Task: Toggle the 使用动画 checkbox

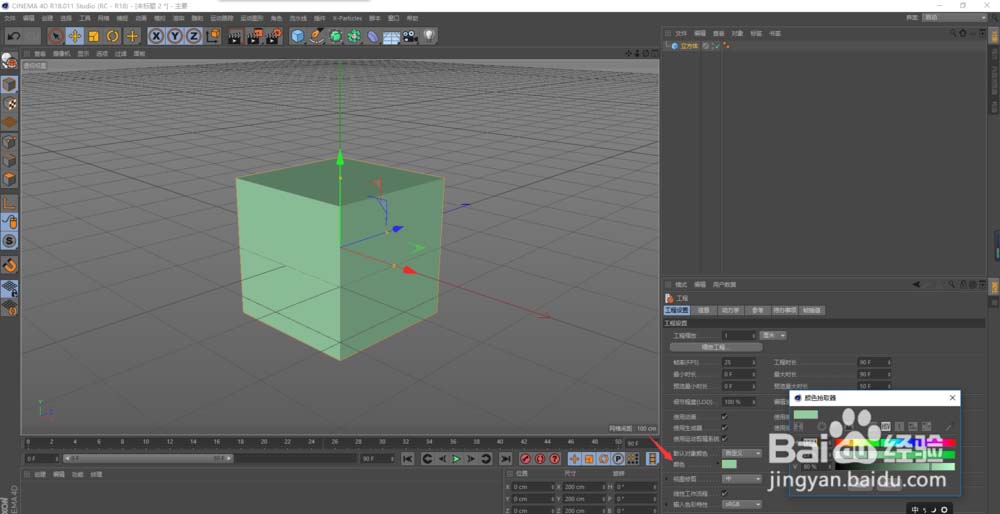Action: [x=724, y=416]
